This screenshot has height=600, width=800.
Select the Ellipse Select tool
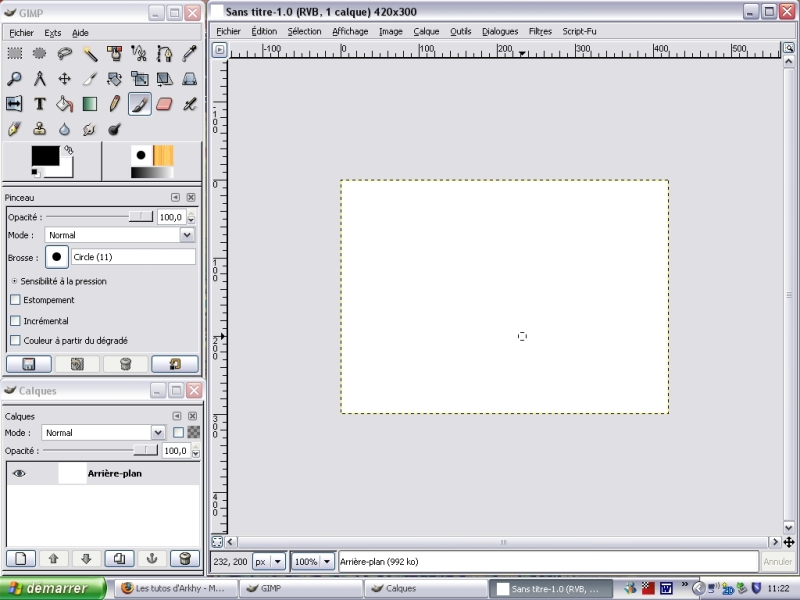click(39, 53)
